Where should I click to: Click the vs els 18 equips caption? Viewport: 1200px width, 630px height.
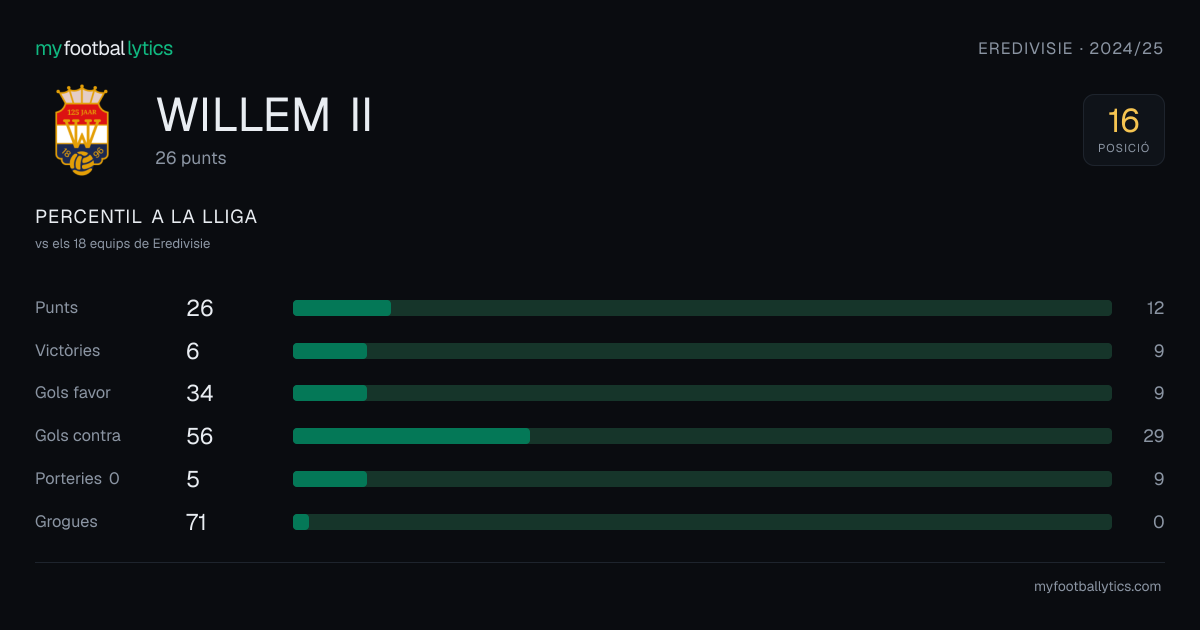click(x=122, y=243)
